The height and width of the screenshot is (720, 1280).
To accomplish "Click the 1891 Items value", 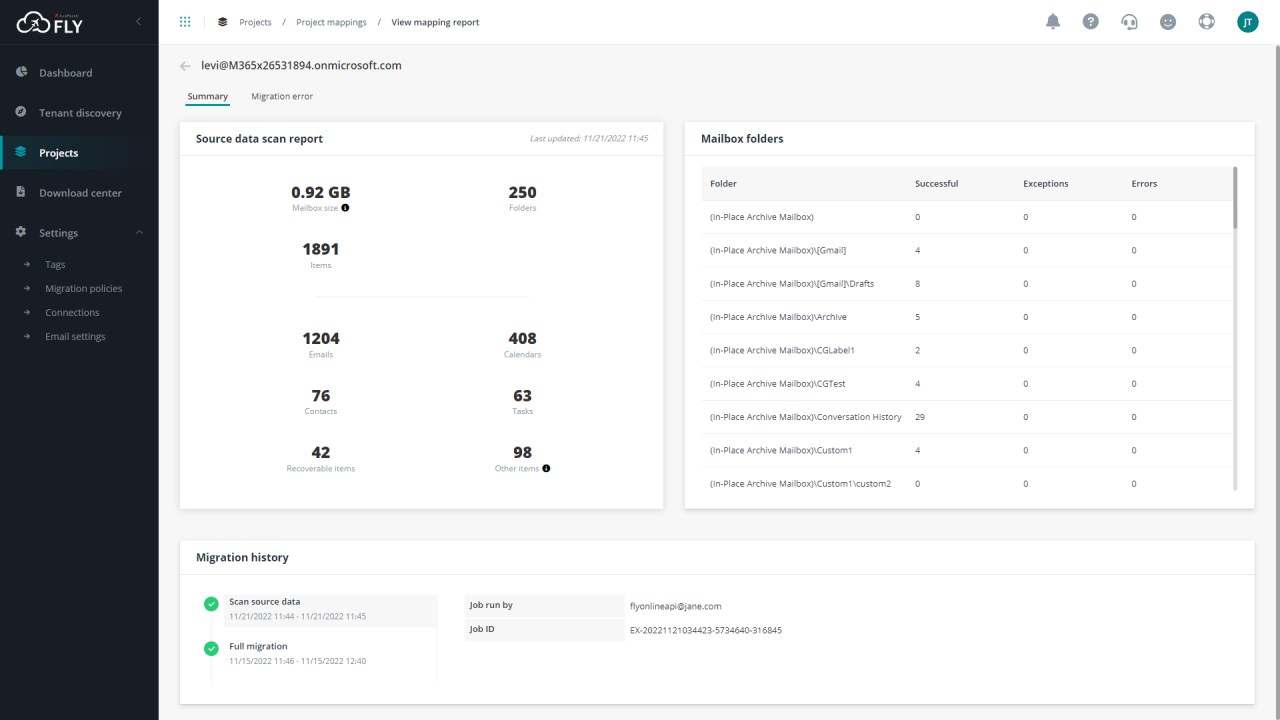I will click(x=320, y=249).
